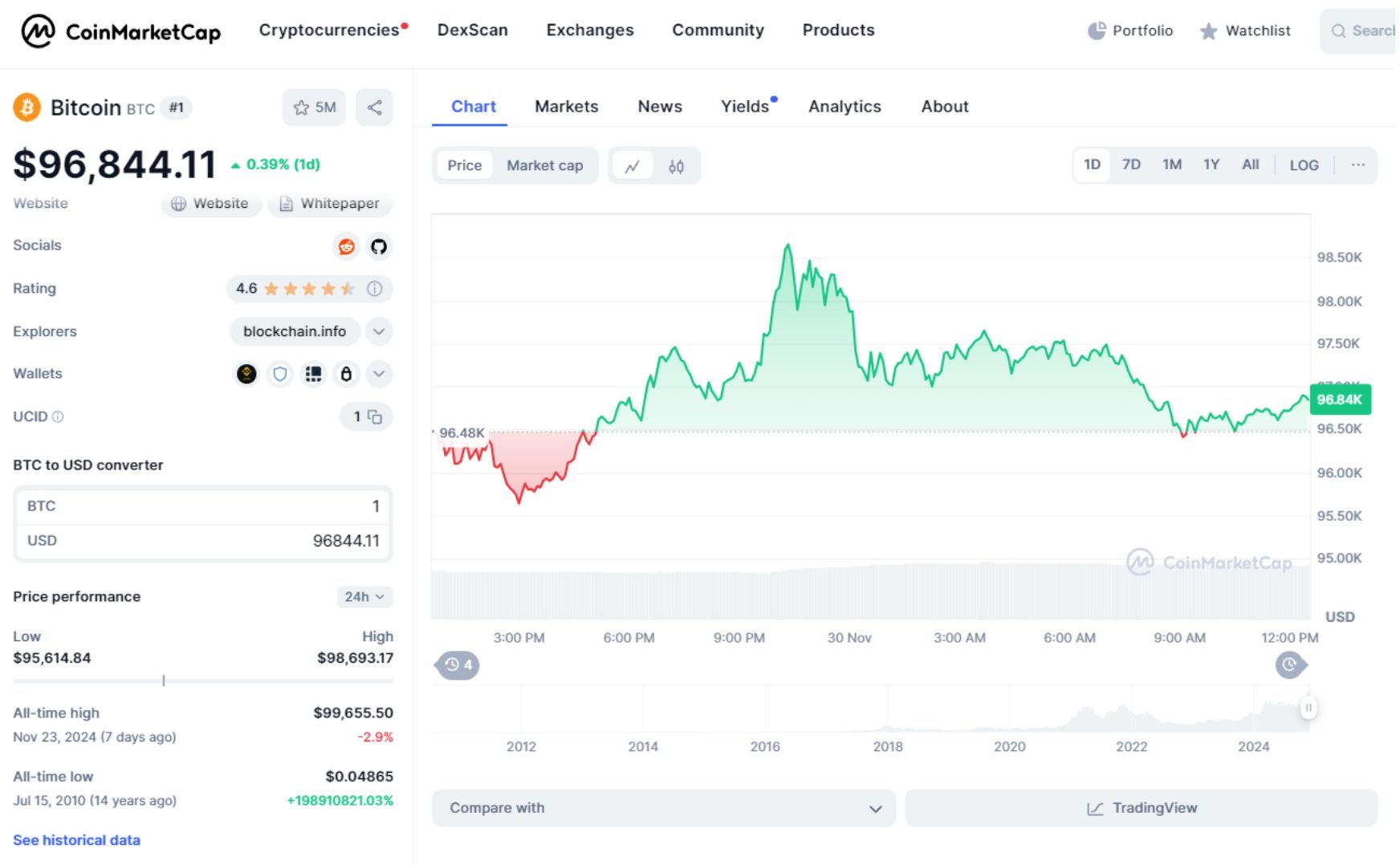Add Bitcoin to watchlist via star
The width and height of the screenshot is (1400, 865).
[302, 107]
